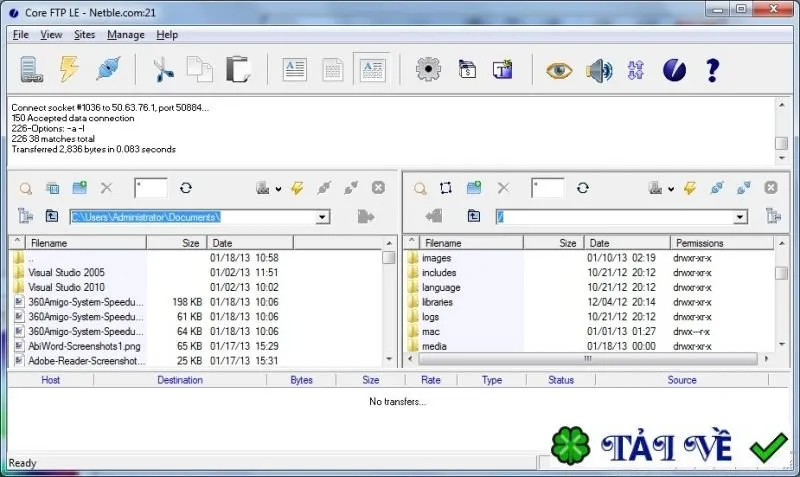Open the Sites menu
Viewport: 800px width, 477px height.
(84, 35)
